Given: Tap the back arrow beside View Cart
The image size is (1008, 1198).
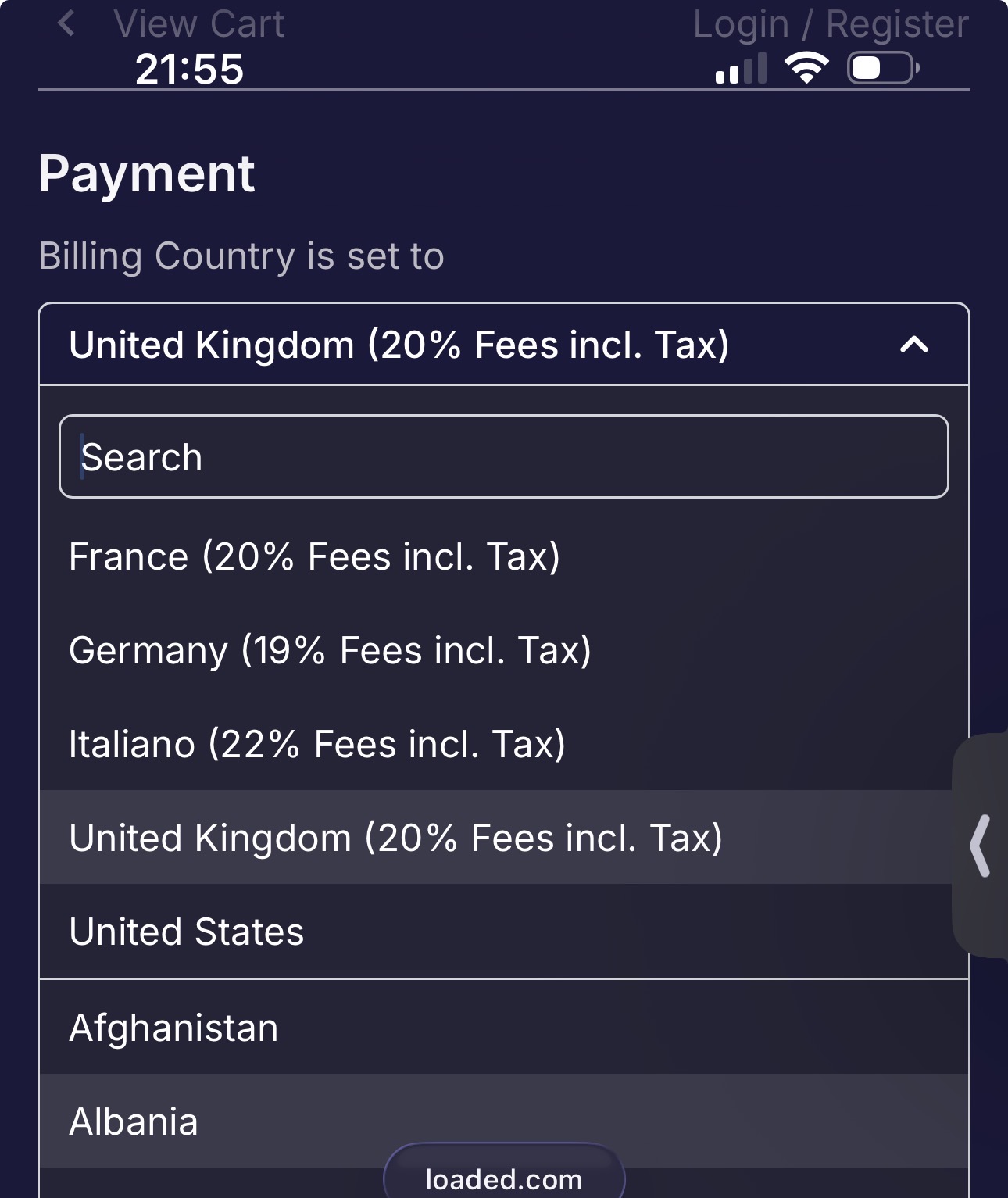Looking at the screenshot, I should point(66,23).
